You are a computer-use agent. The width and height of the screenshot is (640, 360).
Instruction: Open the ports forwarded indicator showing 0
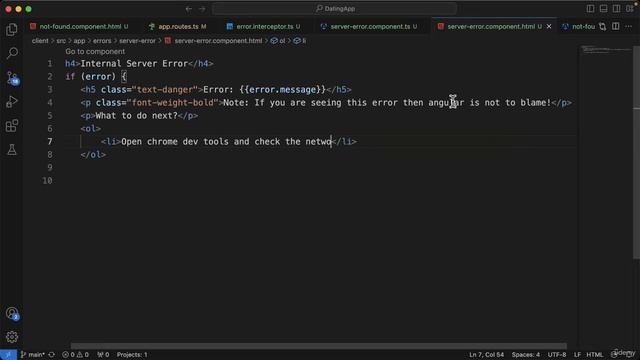(x=103, y=355)
